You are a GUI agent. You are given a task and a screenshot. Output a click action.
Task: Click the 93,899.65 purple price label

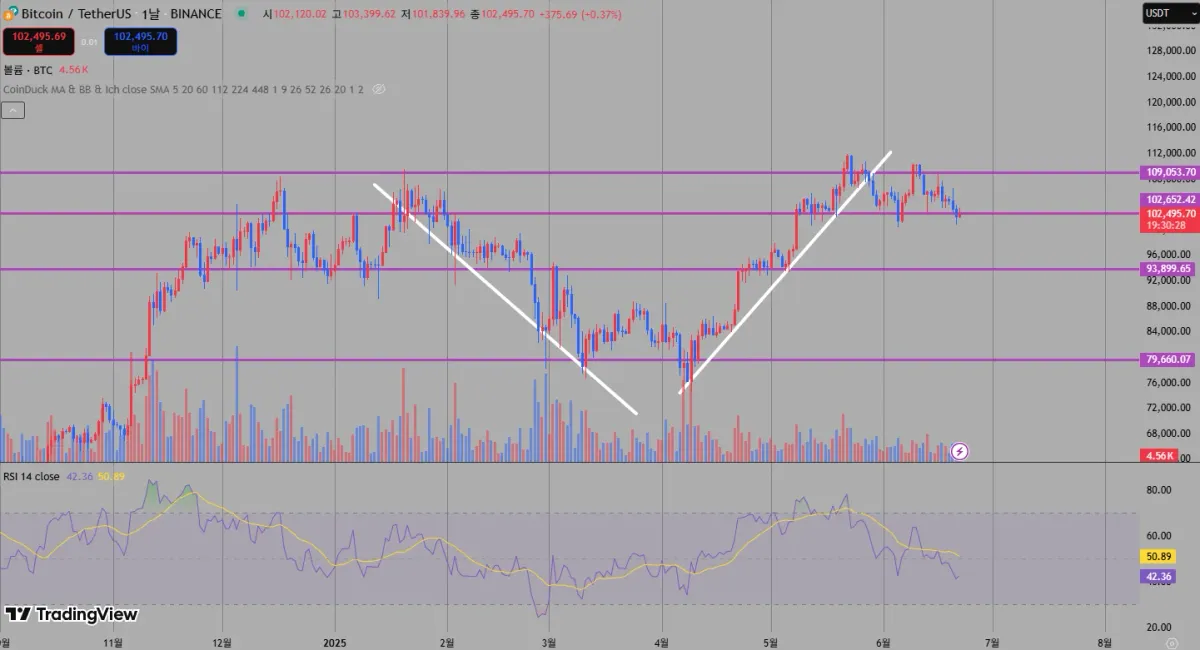[1169, 268]
